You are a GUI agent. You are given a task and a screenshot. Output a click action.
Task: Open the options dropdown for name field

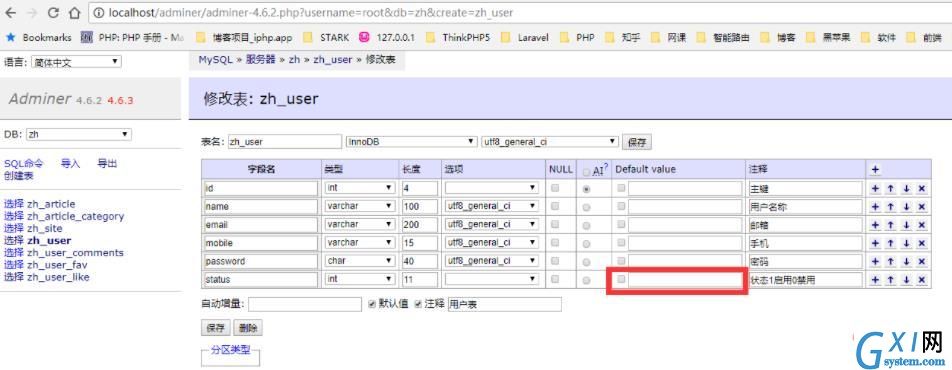[492, 207]
